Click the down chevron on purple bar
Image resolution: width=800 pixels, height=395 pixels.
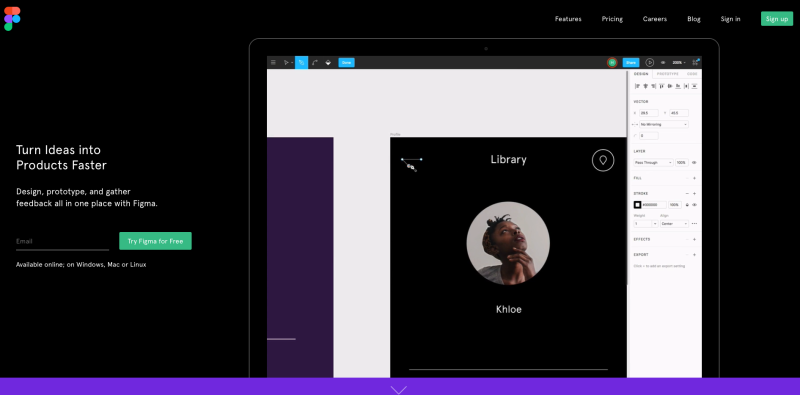click(x=398, y=390)
